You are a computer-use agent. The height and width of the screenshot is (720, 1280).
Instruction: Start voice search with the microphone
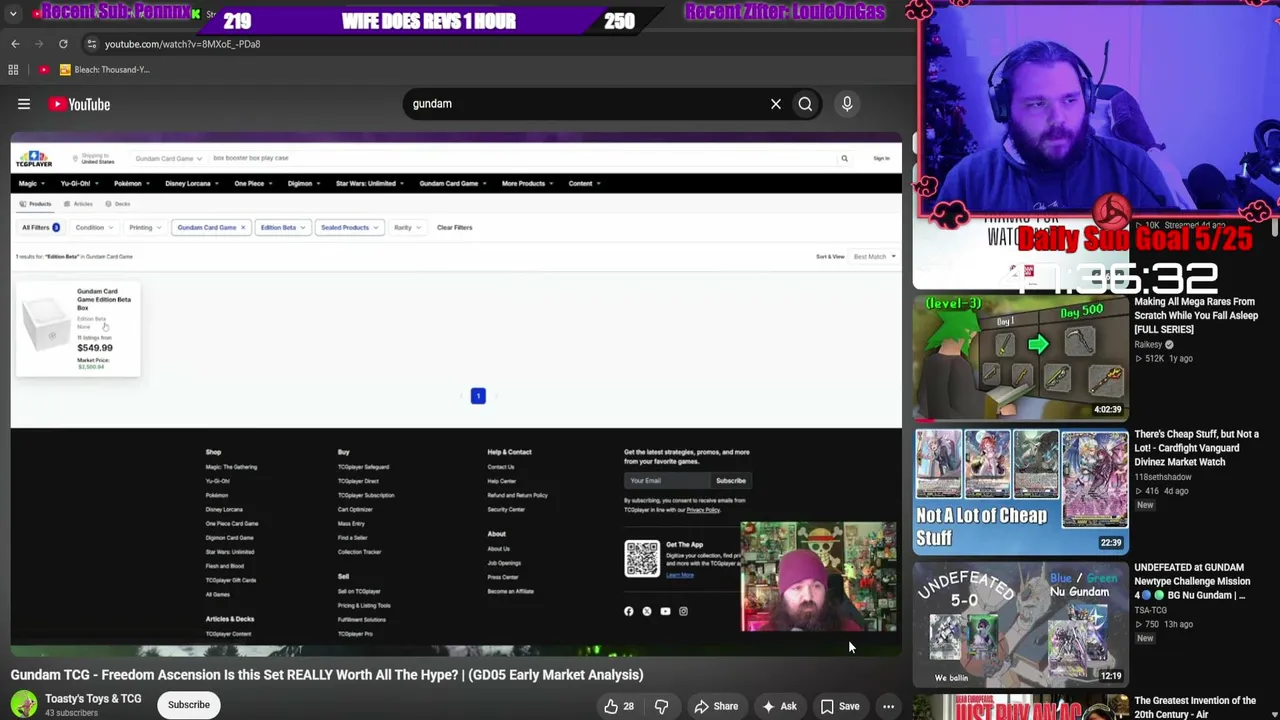pos(847,104)
